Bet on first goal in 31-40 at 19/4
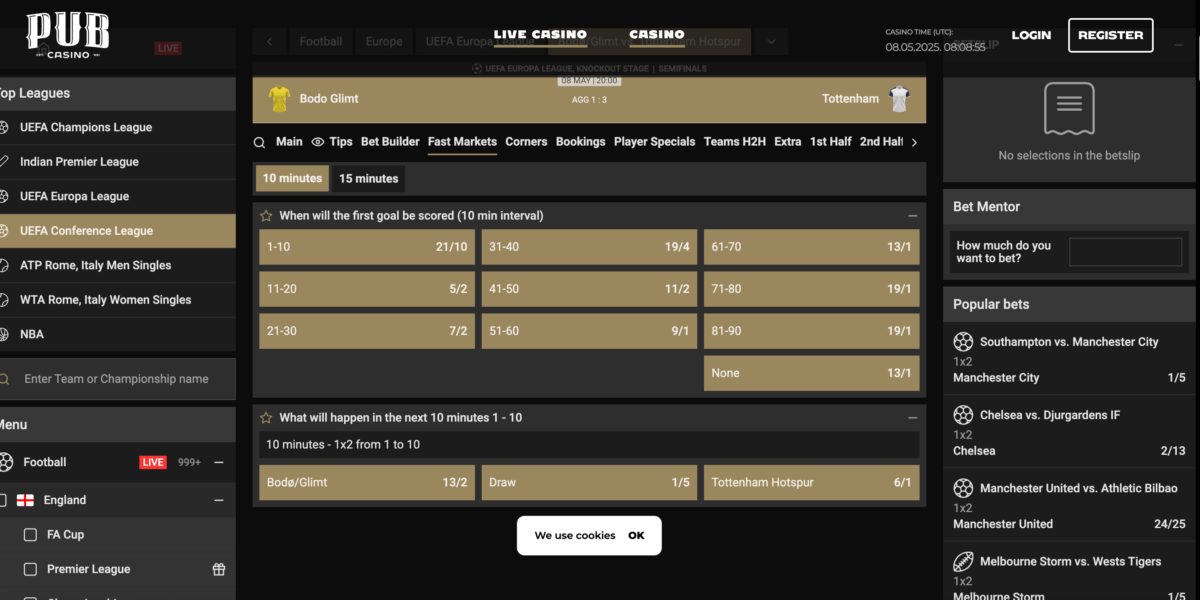 (x=589, y=247)
